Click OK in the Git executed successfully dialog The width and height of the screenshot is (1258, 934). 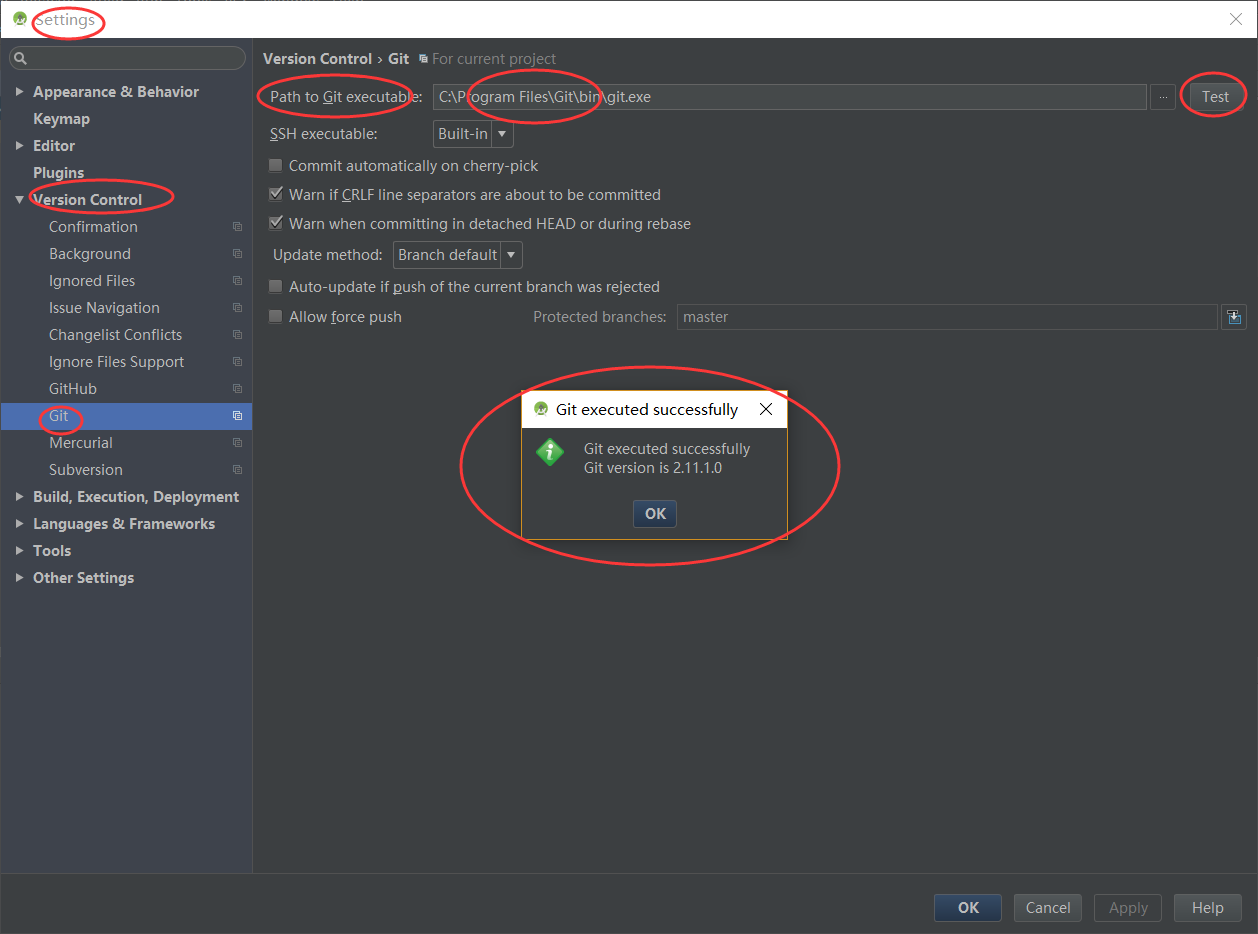pyautogui.click(x=655, y=514)
